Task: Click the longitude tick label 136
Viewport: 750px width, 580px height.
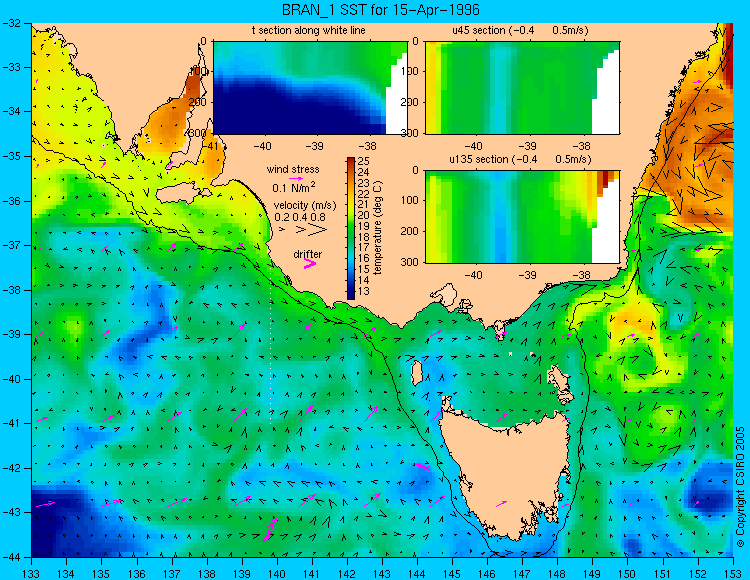Action: pyautogui.click(x=137, y=574)
